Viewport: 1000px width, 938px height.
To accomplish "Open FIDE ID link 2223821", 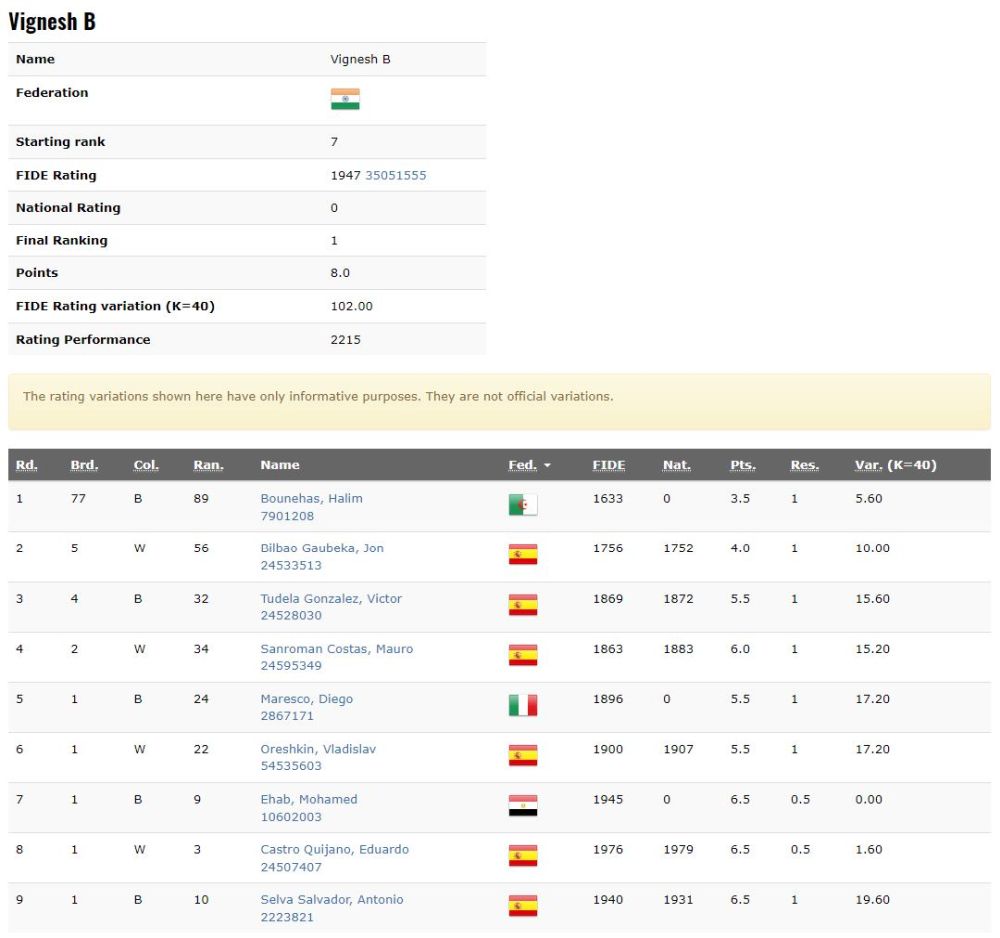I will (287, 917).
